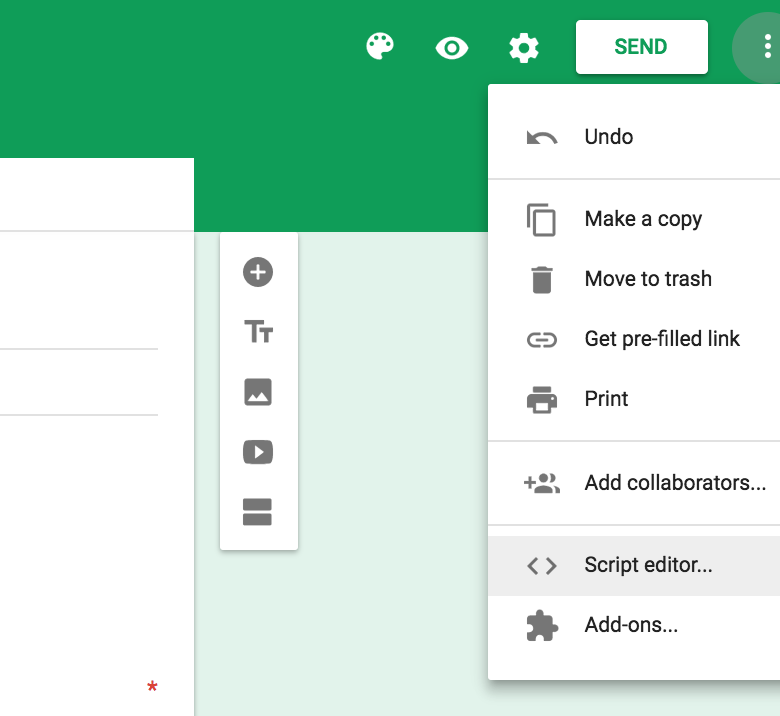Image resolution: width=780 pixels, height=716 pixels.
Task: Open Script editor... from the menu
Action: (x=634, y=565)
